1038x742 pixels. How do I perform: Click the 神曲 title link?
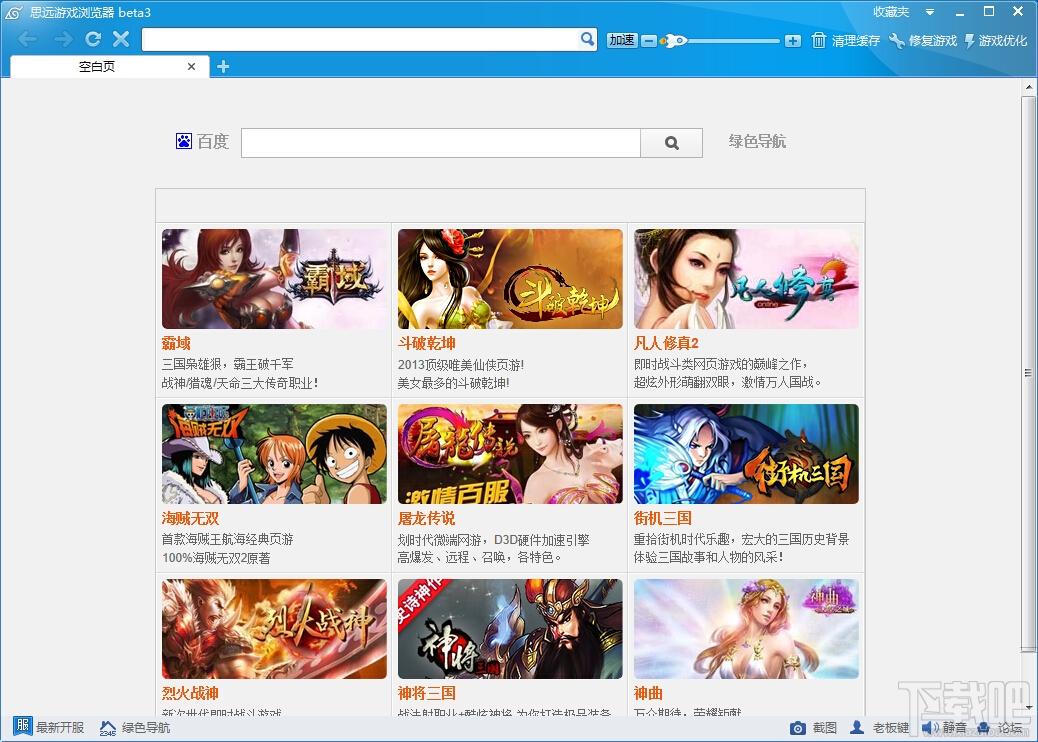pos(648,693)
